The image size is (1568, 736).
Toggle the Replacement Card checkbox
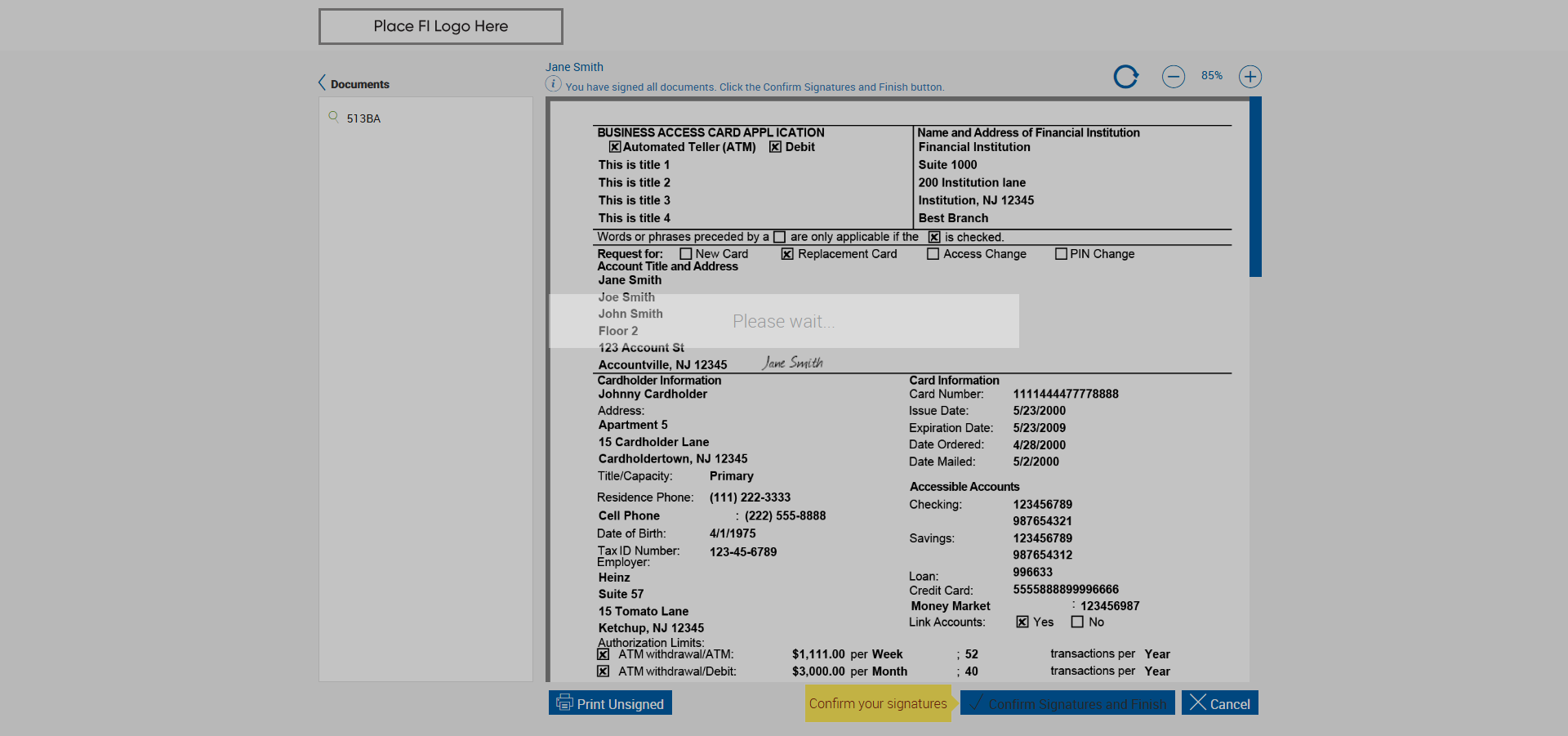(787, 254)
